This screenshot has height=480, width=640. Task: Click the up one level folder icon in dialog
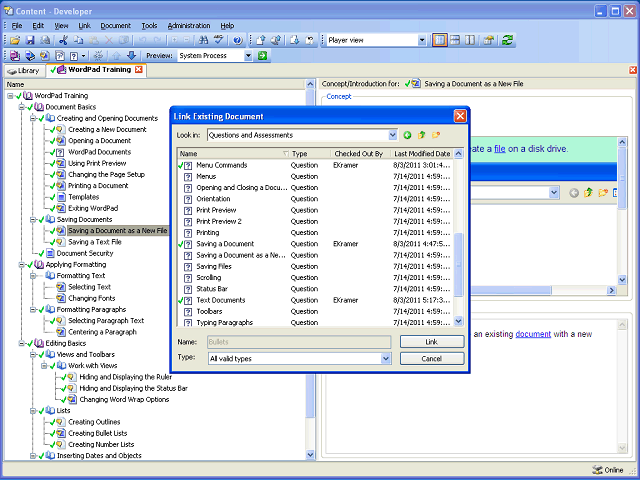coord(422,135)
